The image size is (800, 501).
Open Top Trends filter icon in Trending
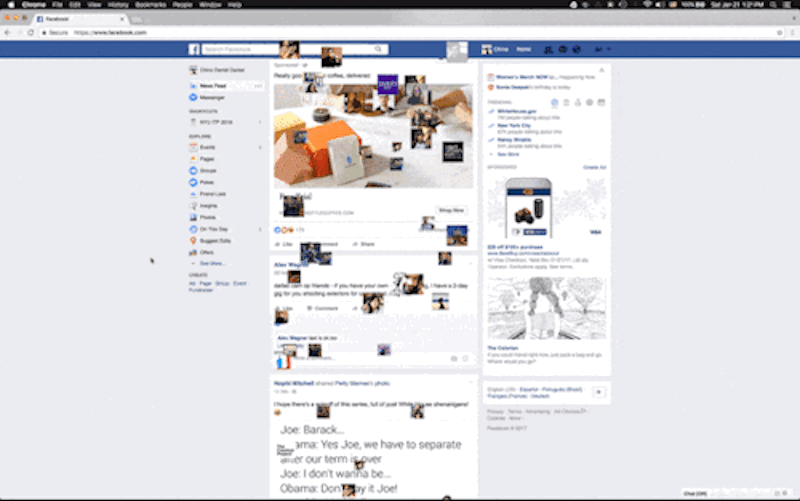(x=555, y=103)
